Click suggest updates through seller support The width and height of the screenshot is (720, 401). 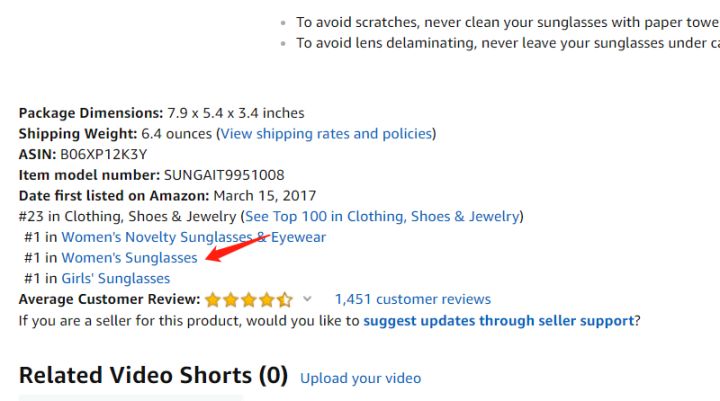click(x=498, y=320)
